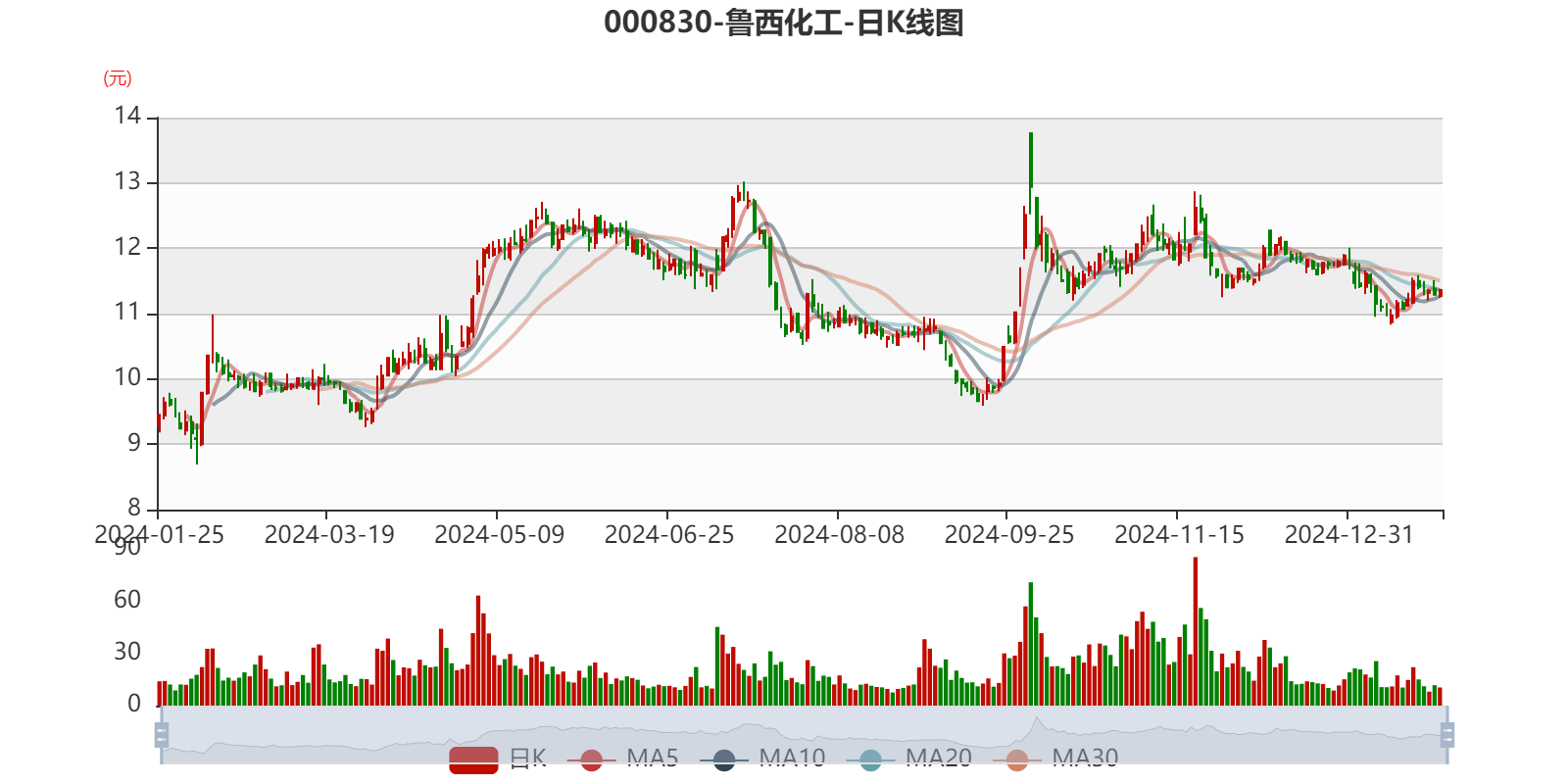Click the data zoom overview bar
Screen dimensions: 1568x784
[804, 735]
